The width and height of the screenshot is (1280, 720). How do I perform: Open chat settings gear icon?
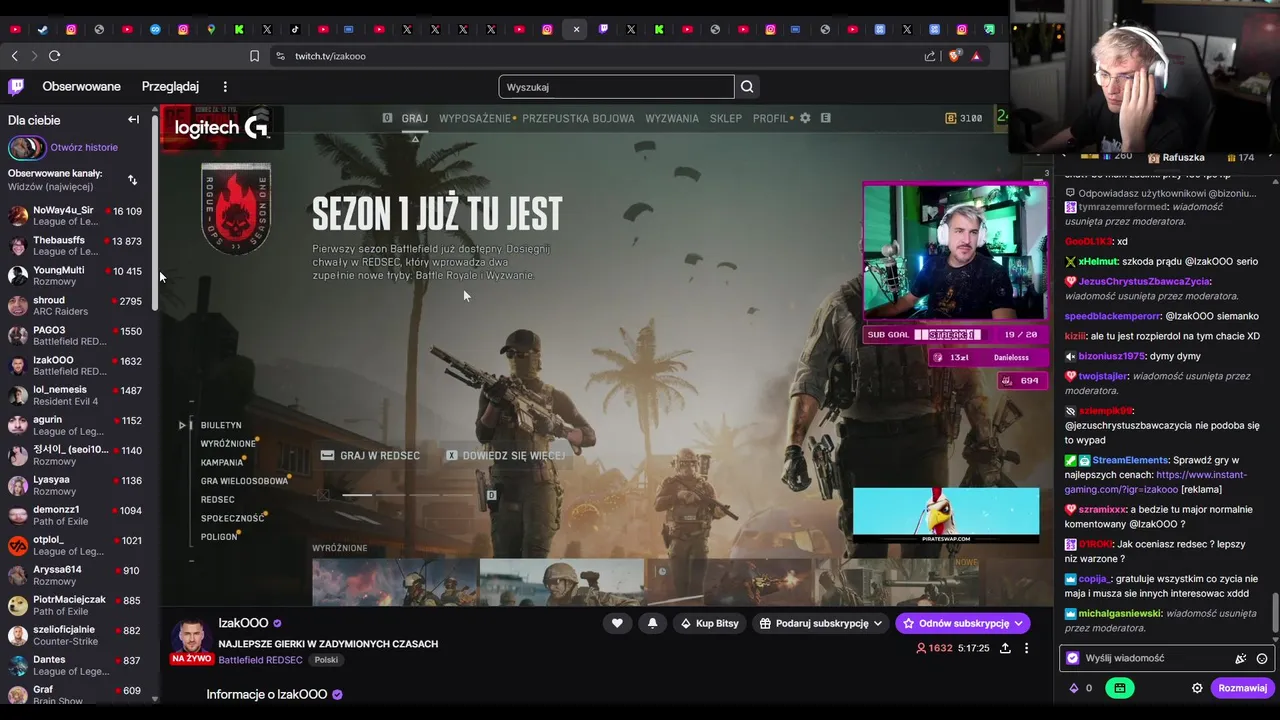(x=1197, y=688)
